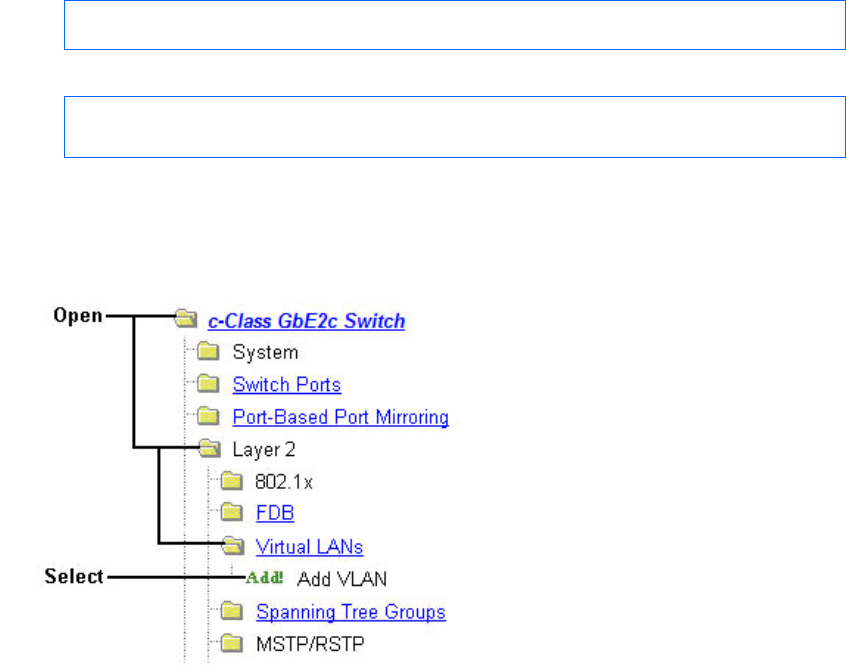846x669 pixels.
Task: Select the System tree label
Action: [265, 352]
